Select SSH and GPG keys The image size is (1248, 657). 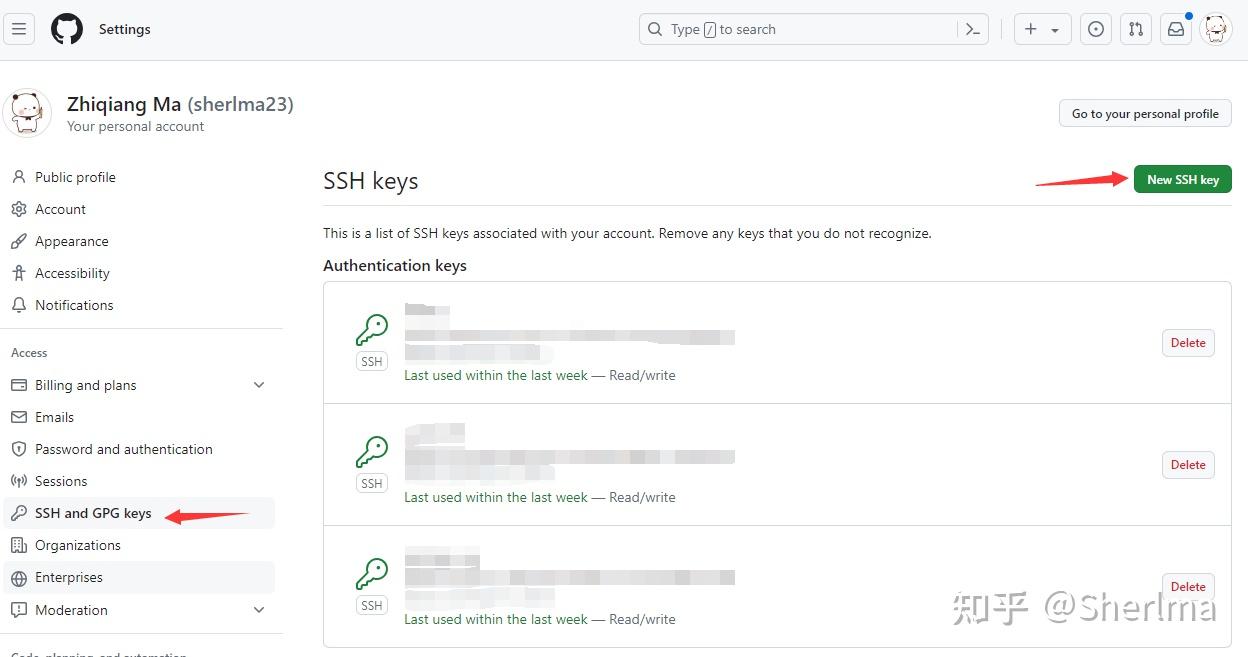140,513
